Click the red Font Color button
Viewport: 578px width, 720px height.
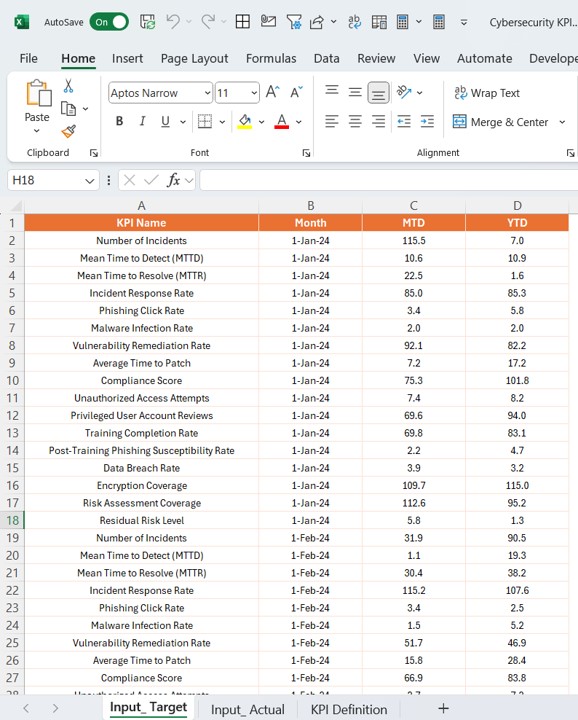coord(282,121)
